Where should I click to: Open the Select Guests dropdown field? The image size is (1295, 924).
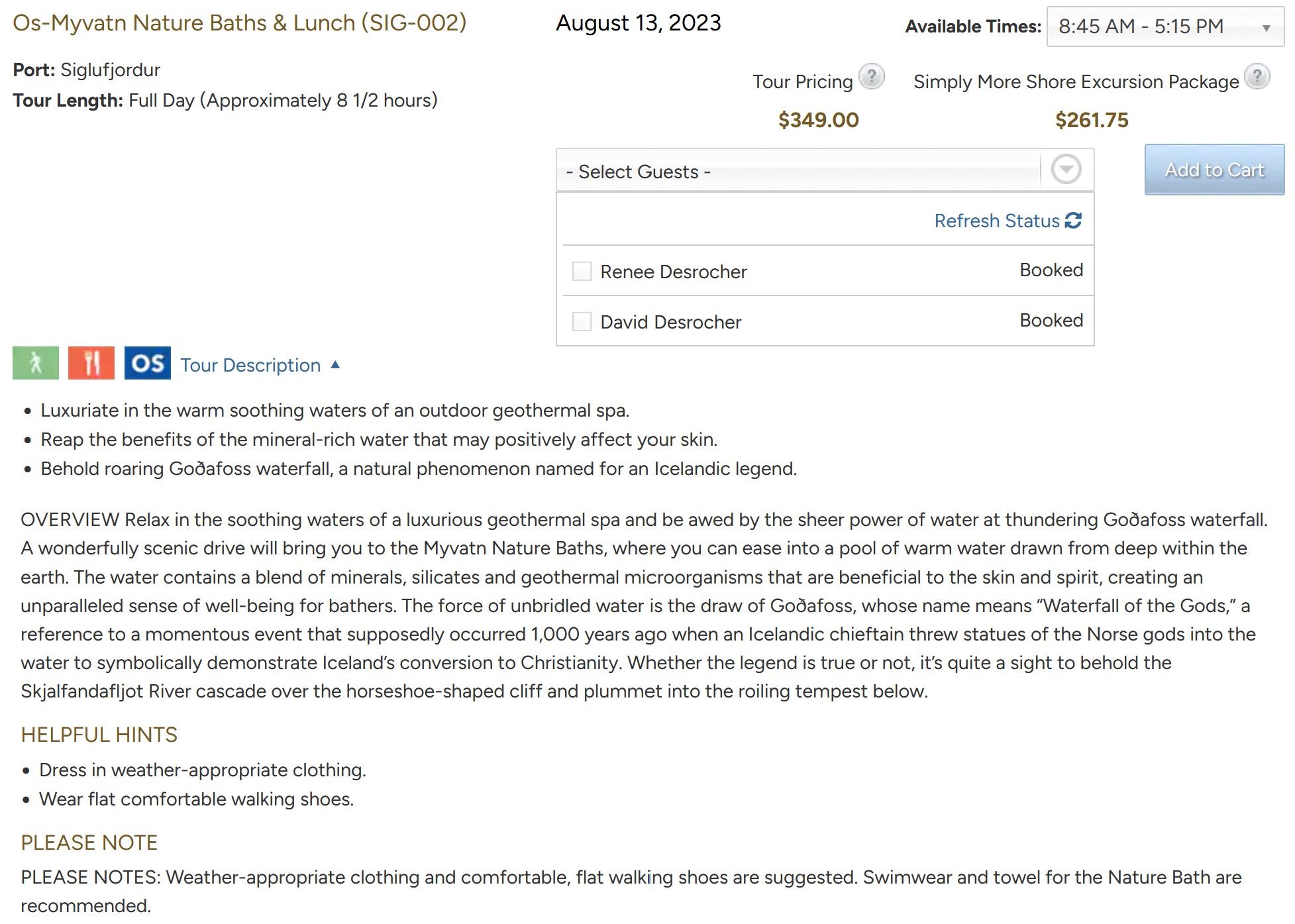point(825,171)
